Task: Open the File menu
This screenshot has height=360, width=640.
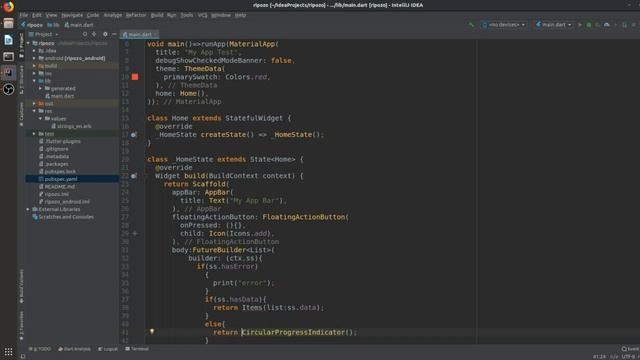Action: pos(24,15)
